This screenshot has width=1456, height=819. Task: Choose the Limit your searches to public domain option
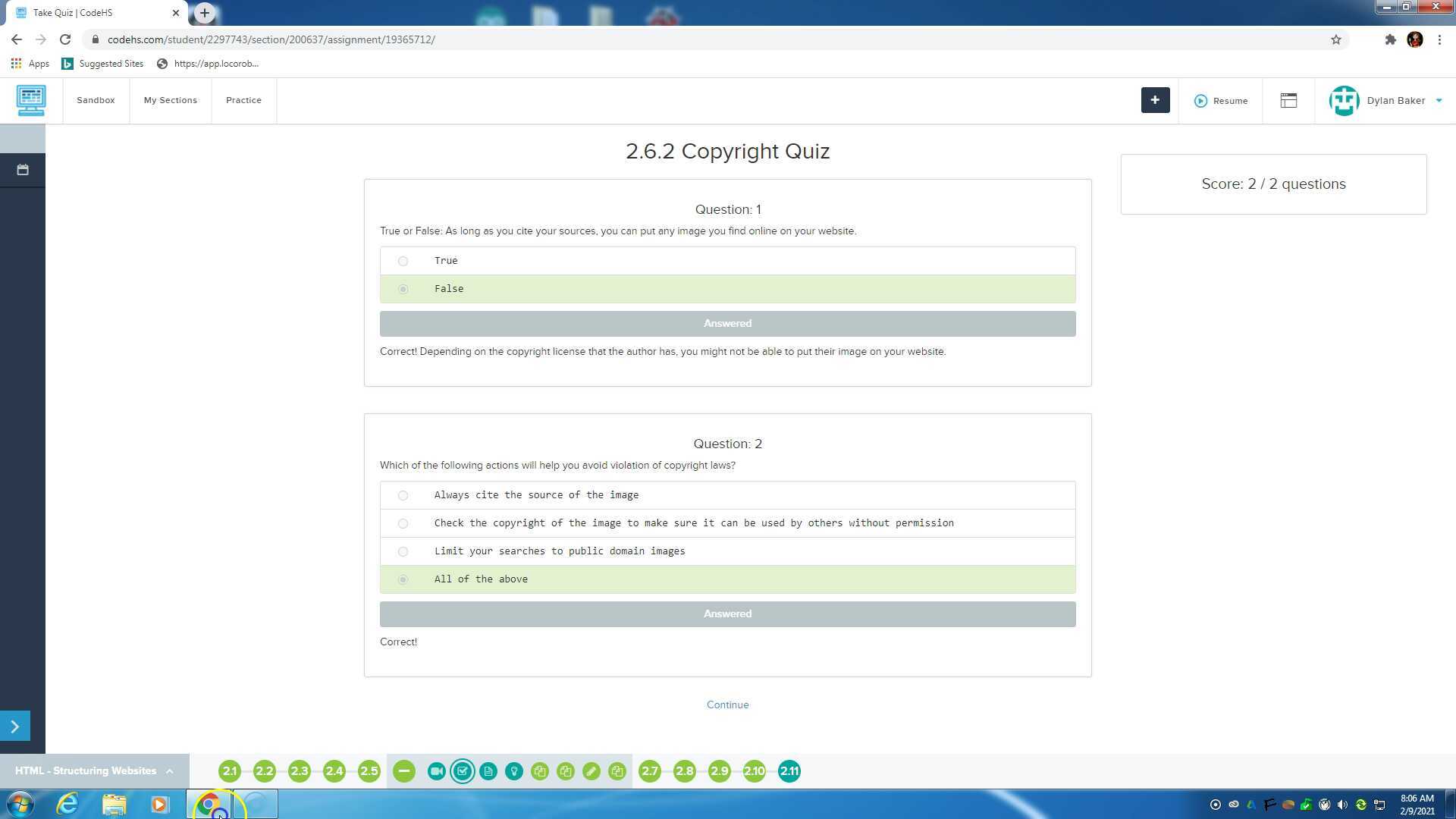(x=403, y=551)
